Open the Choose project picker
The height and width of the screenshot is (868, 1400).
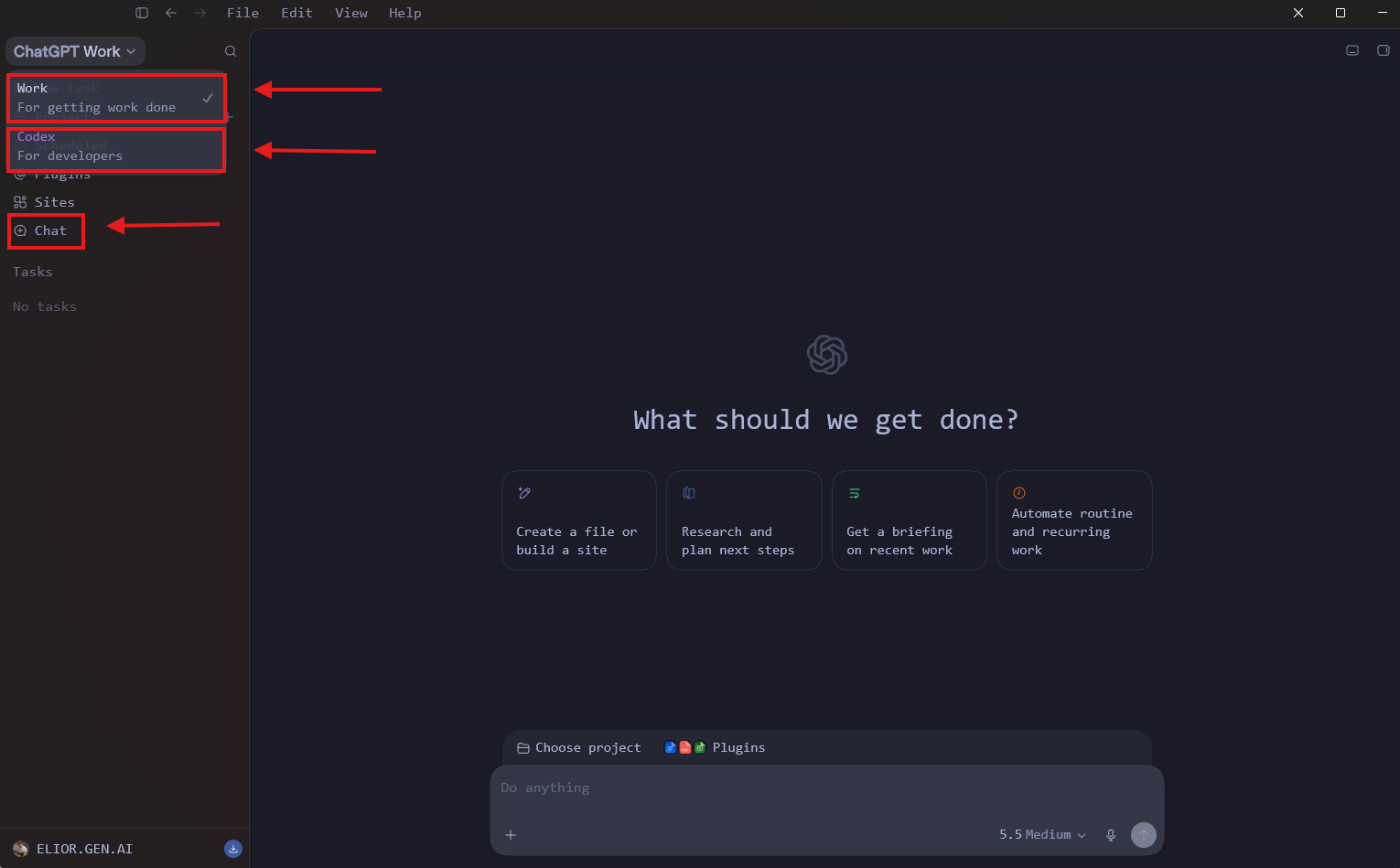(x=579, y=747)
